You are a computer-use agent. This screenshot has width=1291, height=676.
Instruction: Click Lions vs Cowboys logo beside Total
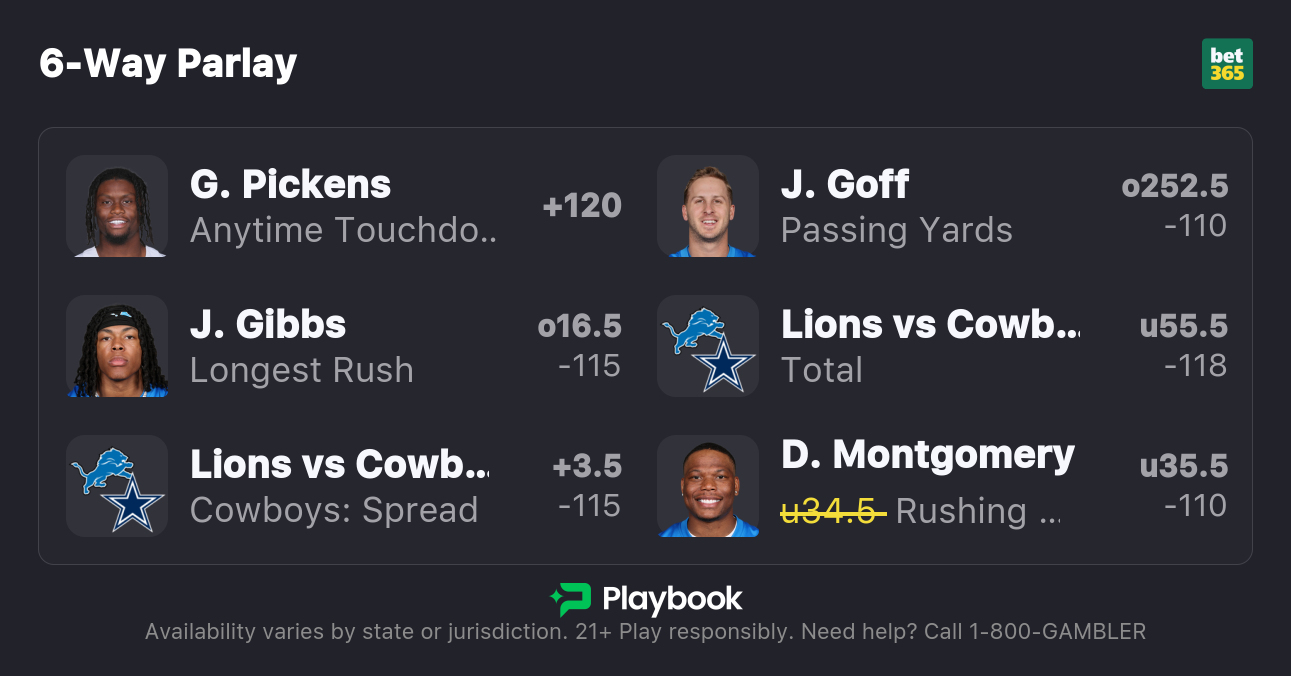708,346
